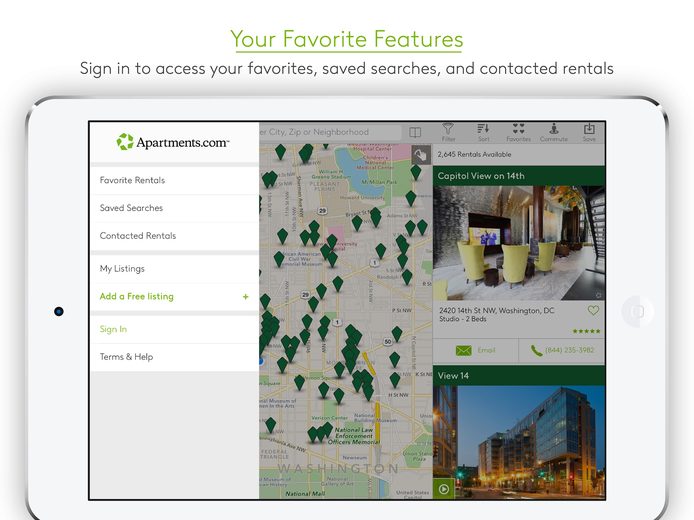Open Terms & Help

click(x=174, y=357)
